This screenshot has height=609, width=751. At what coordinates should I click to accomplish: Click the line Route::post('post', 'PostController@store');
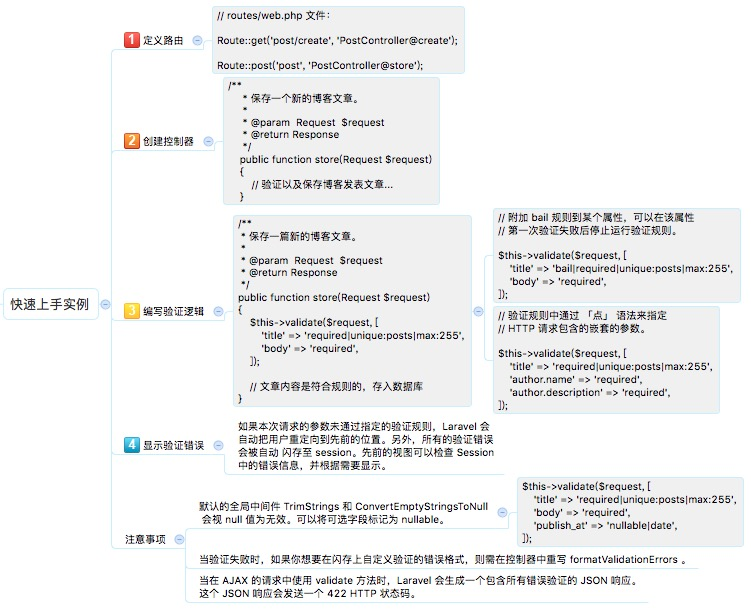(320, 66)
